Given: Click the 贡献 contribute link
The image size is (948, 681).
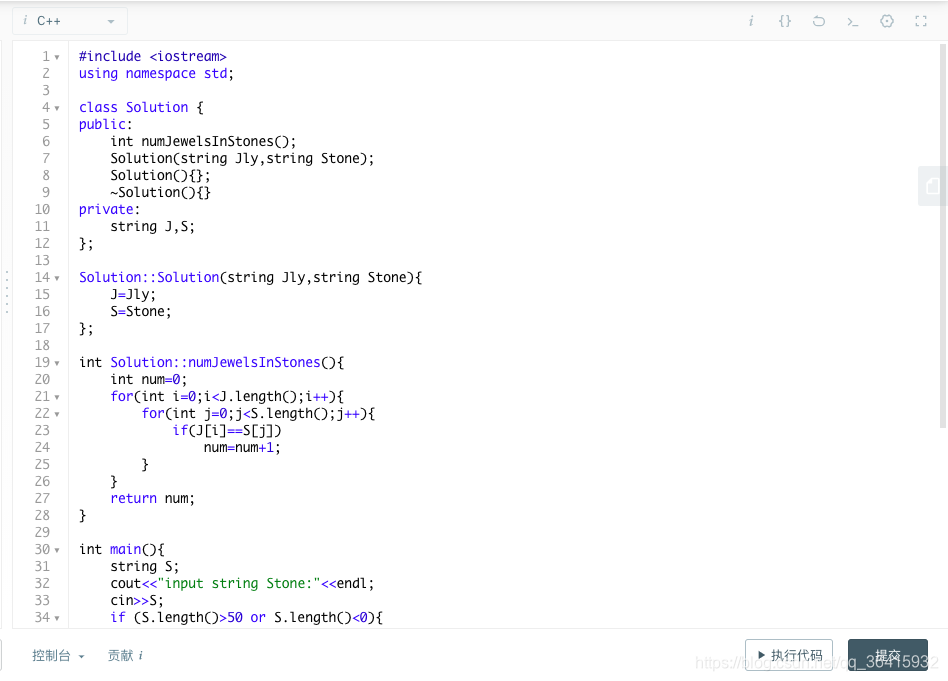Looking at the screenshot, I should [120, 656].
